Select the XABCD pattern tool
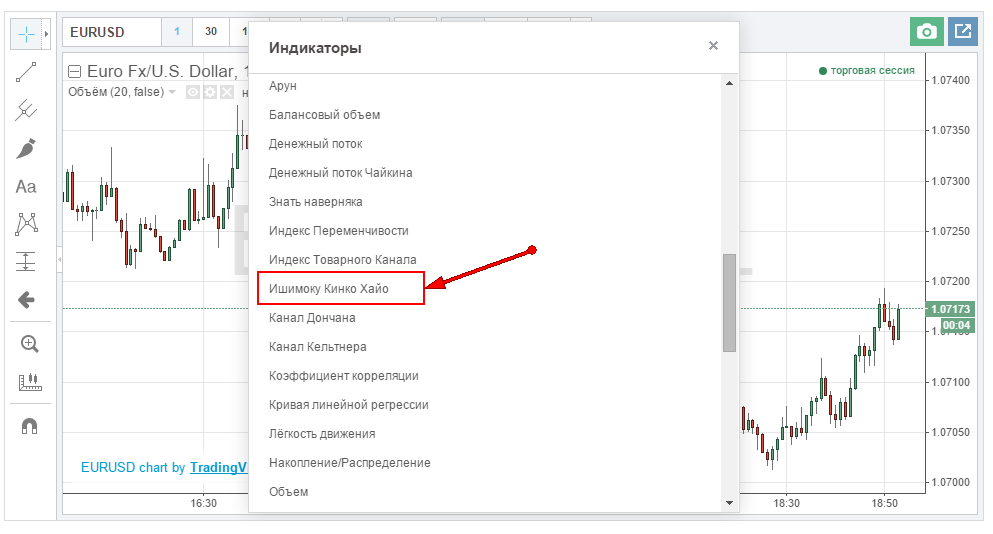The image size is (993, 534). point(26,224)
